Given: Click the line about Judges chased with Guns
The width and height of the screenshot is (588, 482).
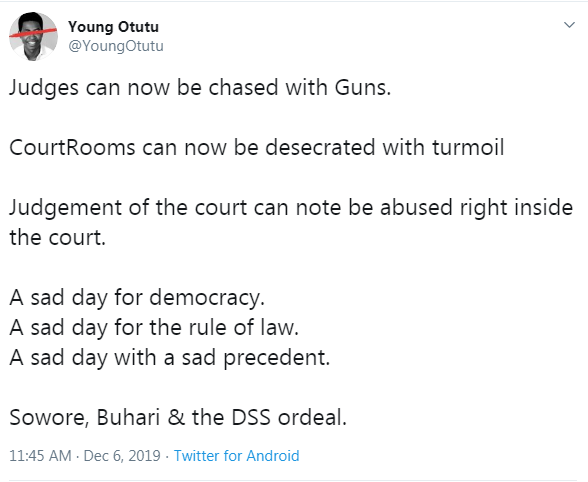Looking at the screenshot, I should 200,88.
